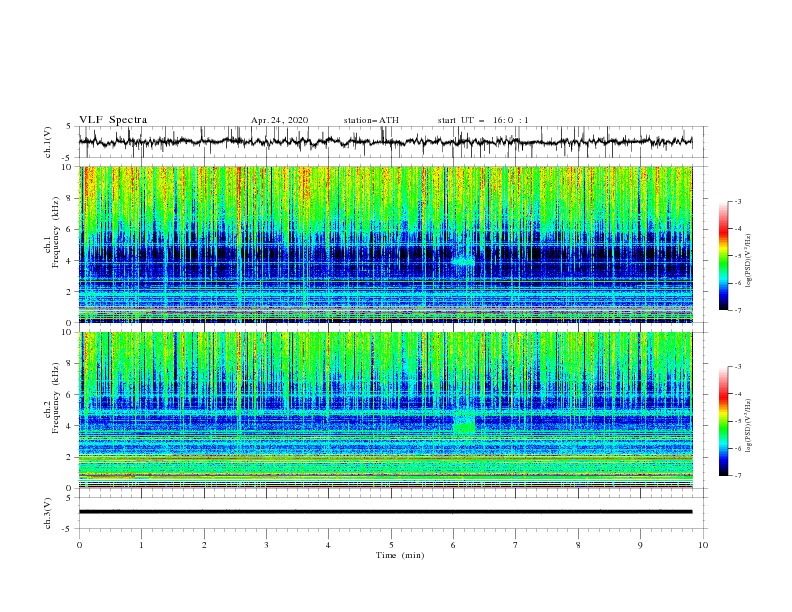Click time axis tick label "0"

(79, 545)
